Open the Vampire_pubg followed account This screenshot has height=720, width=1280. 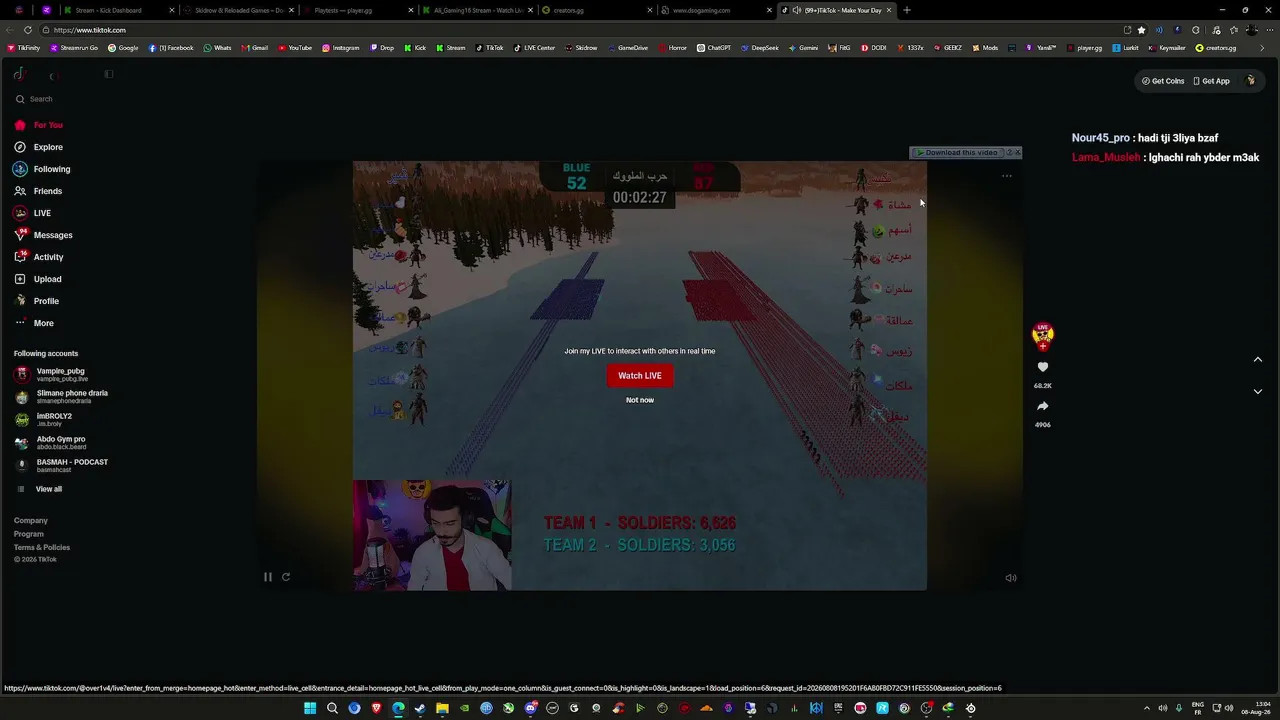(52, 374)
